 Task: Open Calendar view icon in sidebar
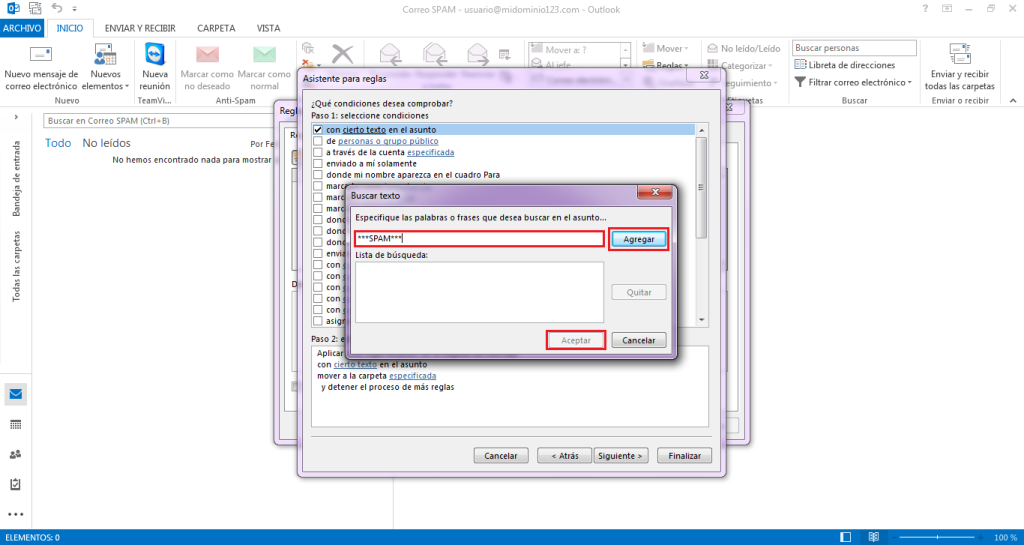pos(16,425)
